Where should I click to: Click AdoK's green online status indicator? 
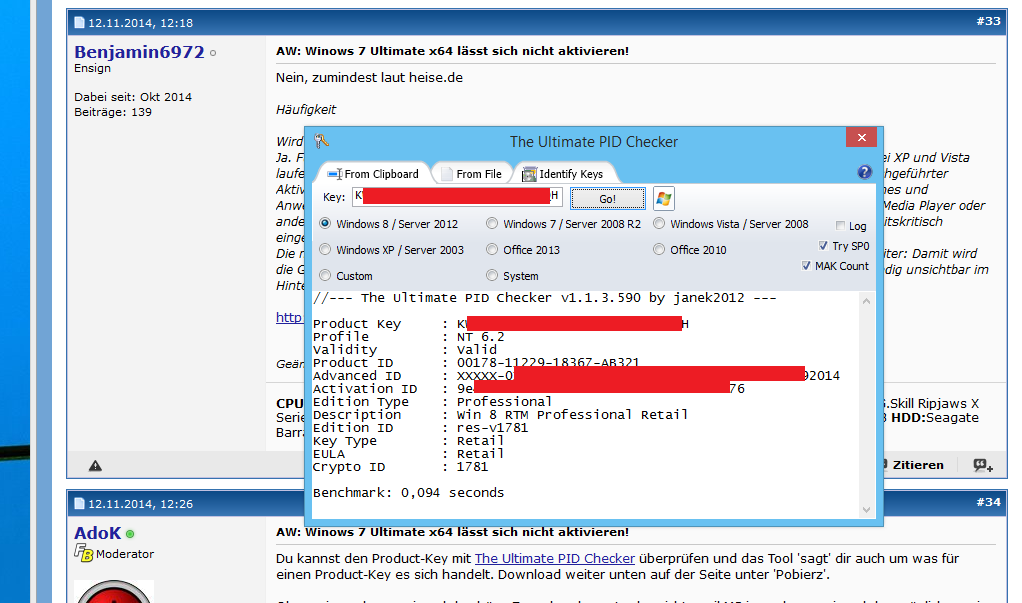click(130, 534)
